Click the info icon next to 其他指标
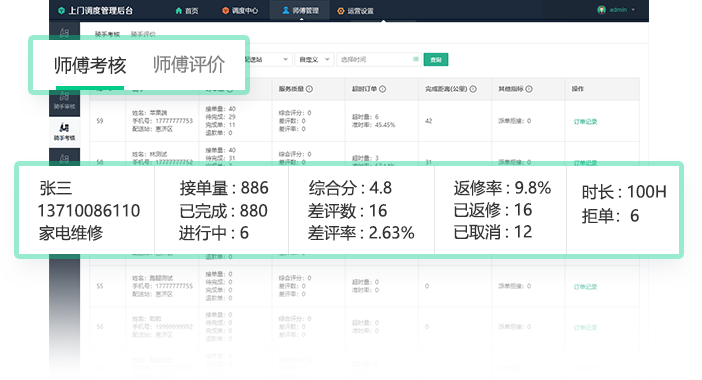 529,89
